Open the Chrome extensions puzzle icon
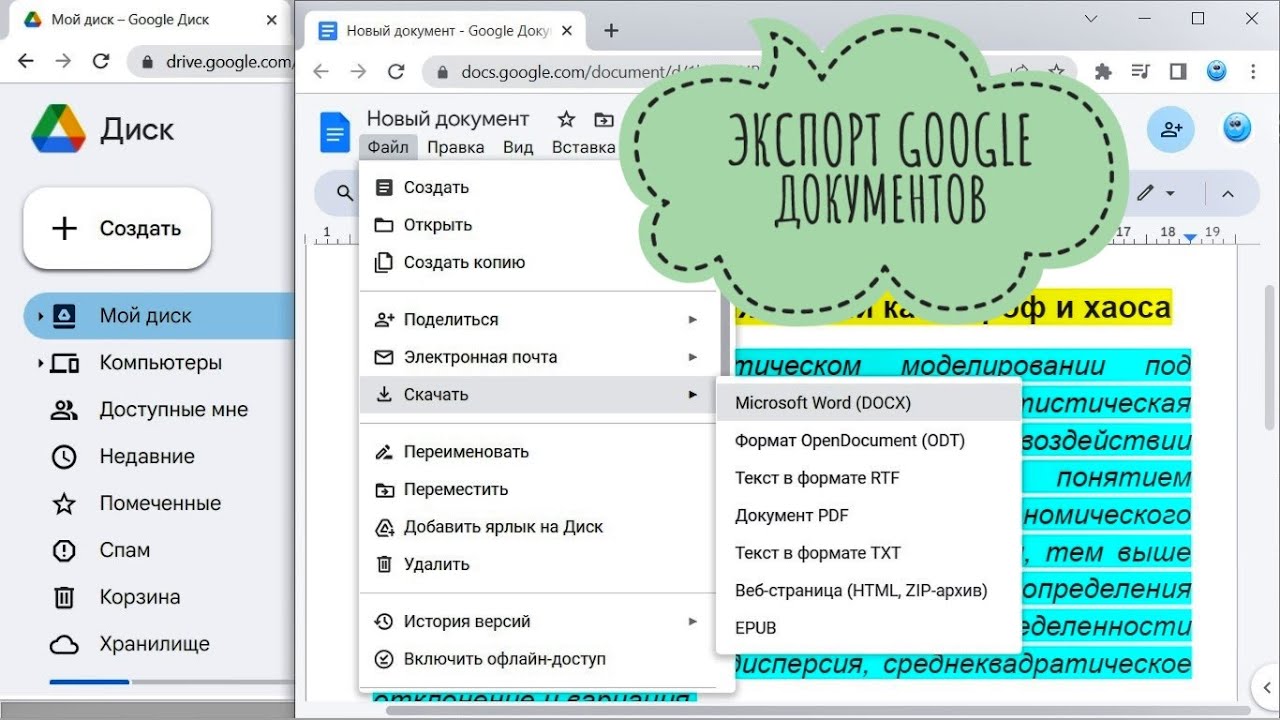 pos(1103,71)
